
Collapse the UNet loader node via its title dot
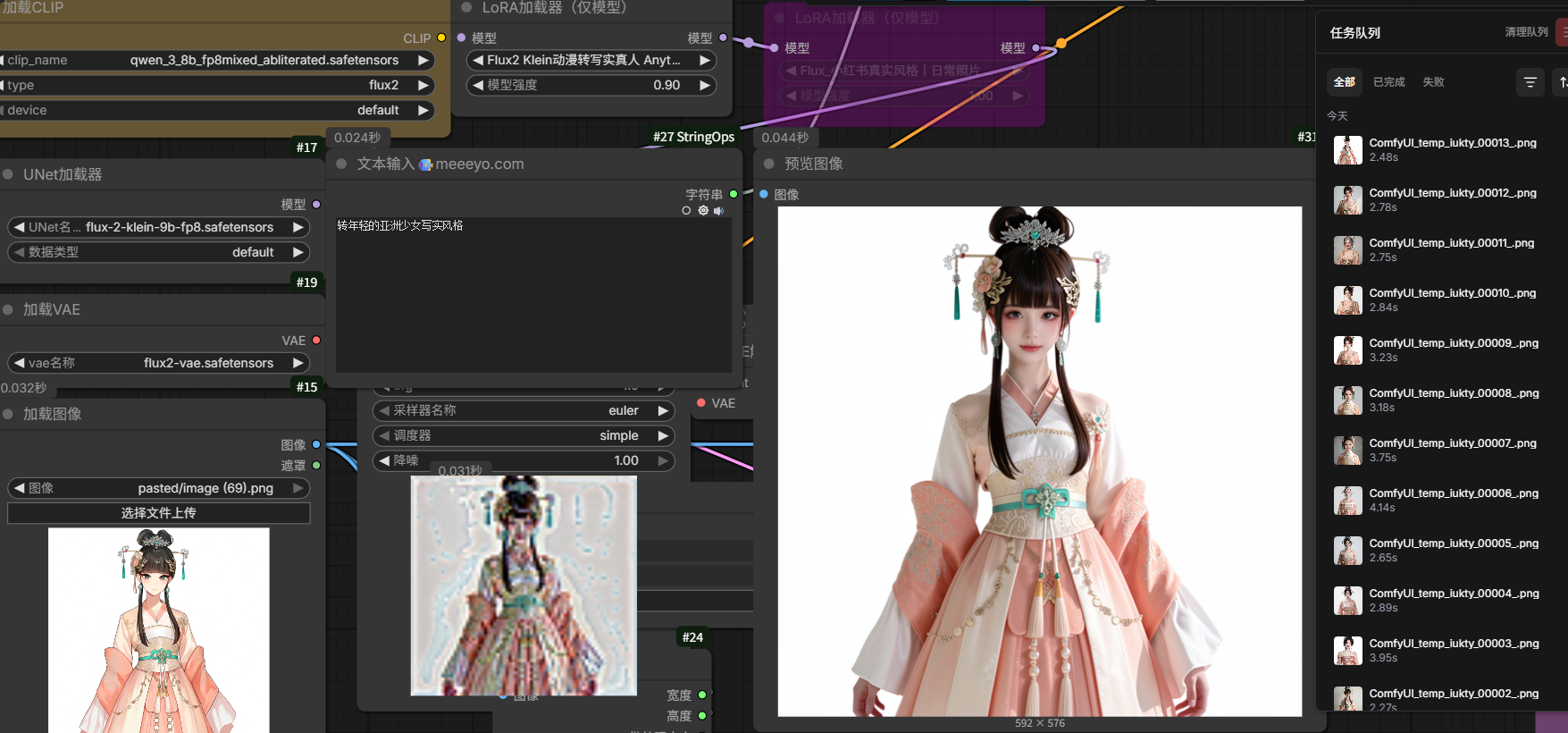8,174
